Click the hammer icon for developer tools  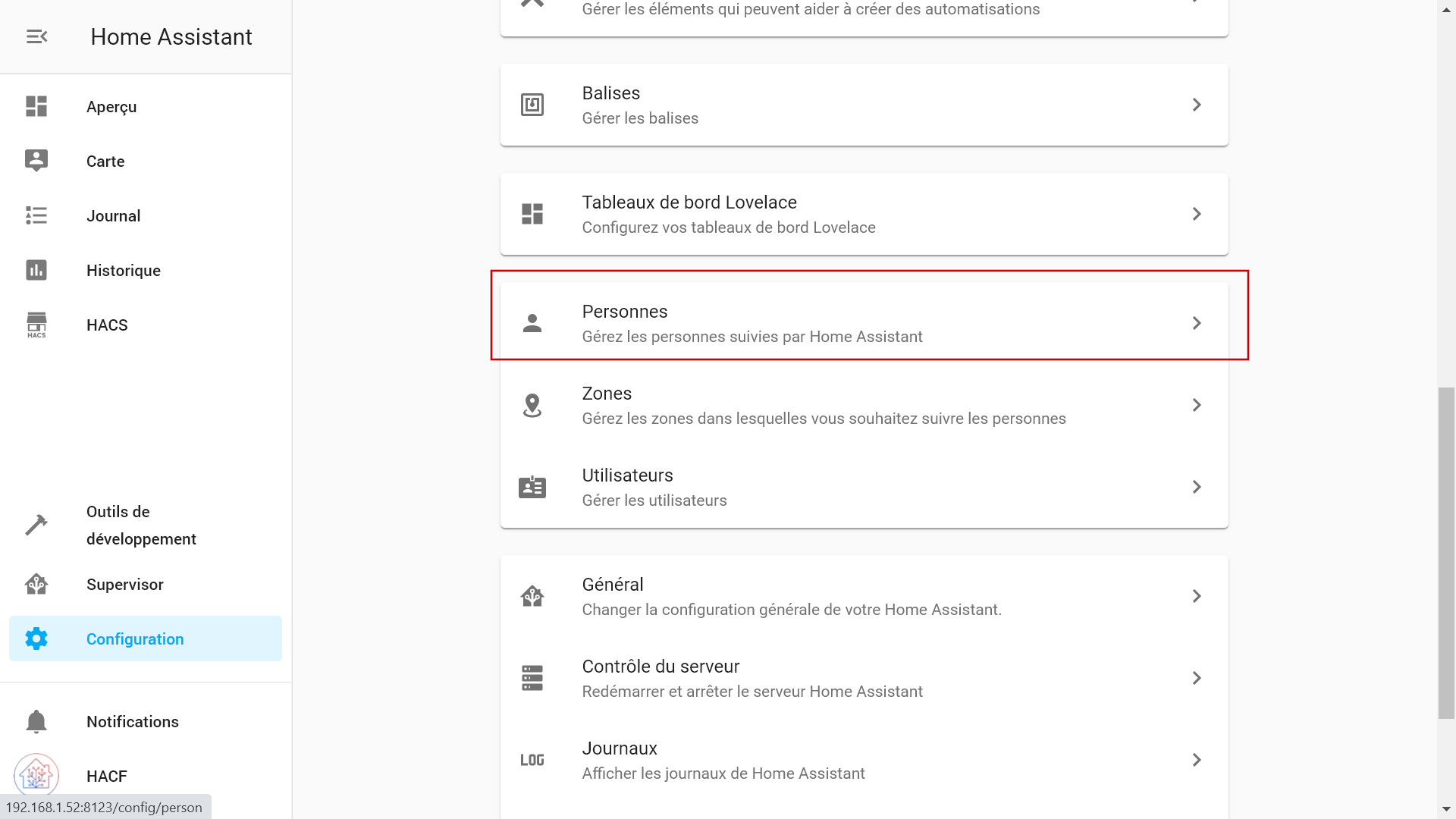36,525
